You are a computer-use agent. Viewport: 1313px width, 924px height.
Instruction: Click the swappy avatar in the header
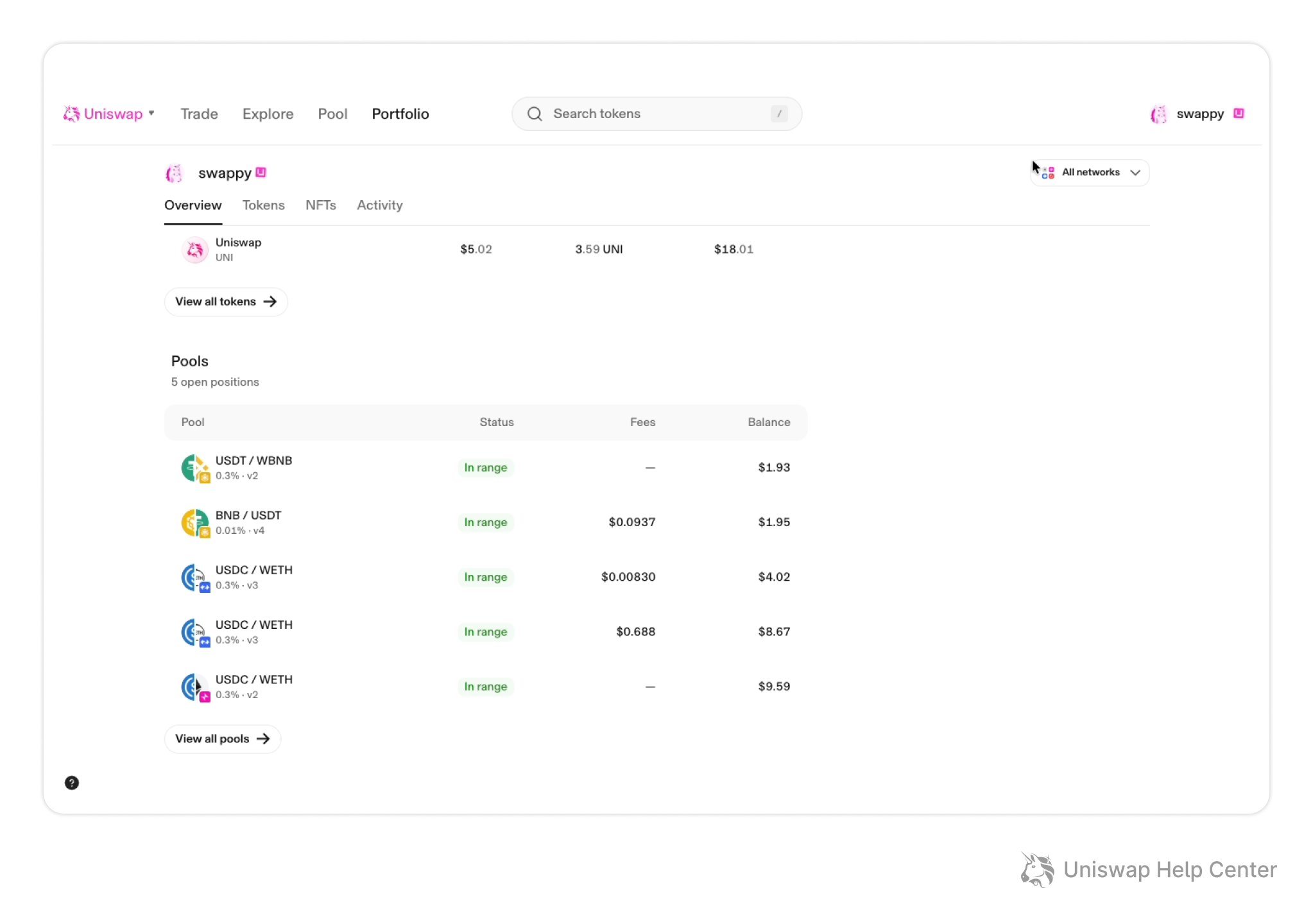(1158, 114)
